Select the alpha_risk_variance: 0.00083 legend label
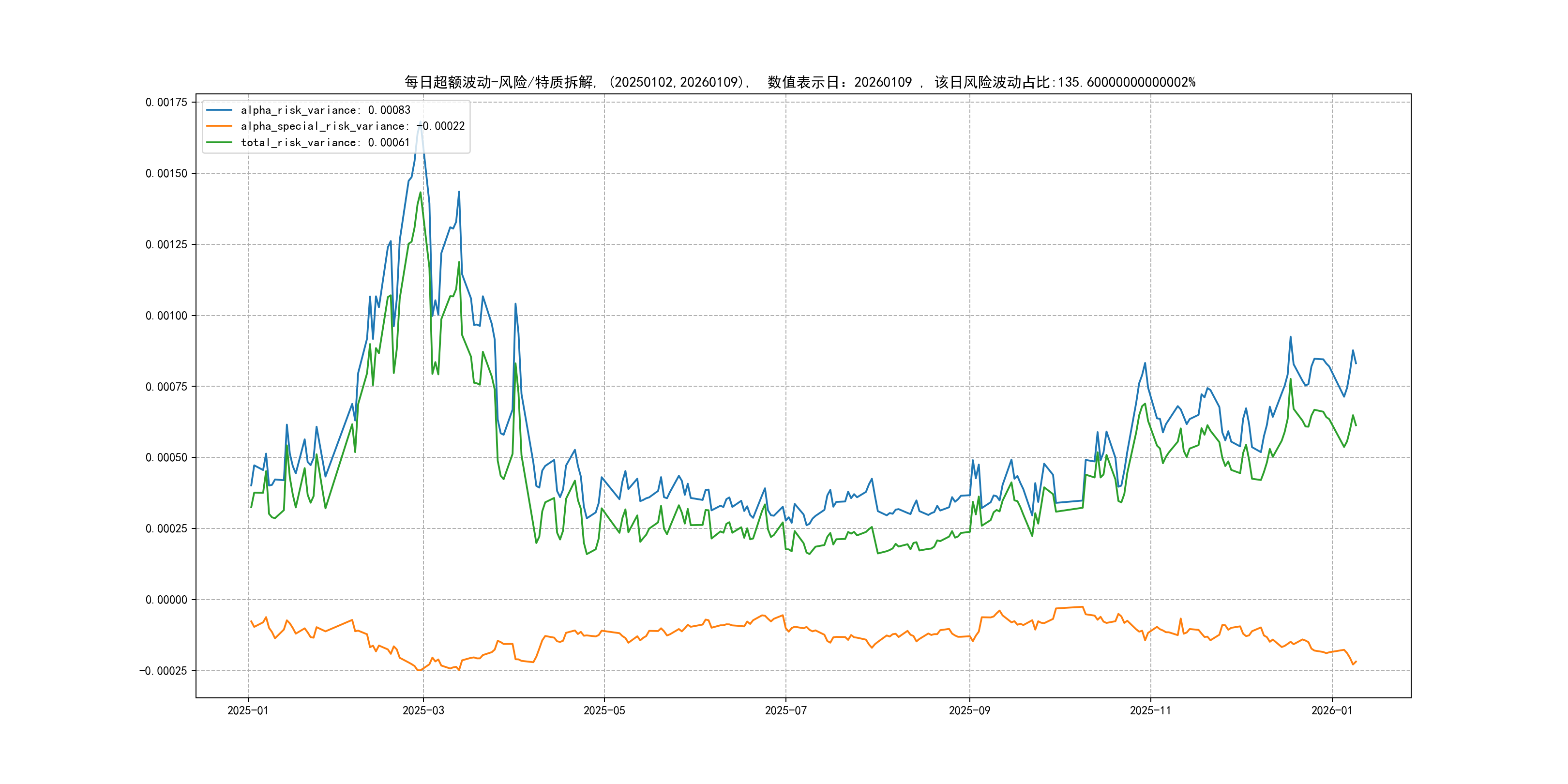The height and width of the screenshot is (784, 1568). click(x=325, y=110)
